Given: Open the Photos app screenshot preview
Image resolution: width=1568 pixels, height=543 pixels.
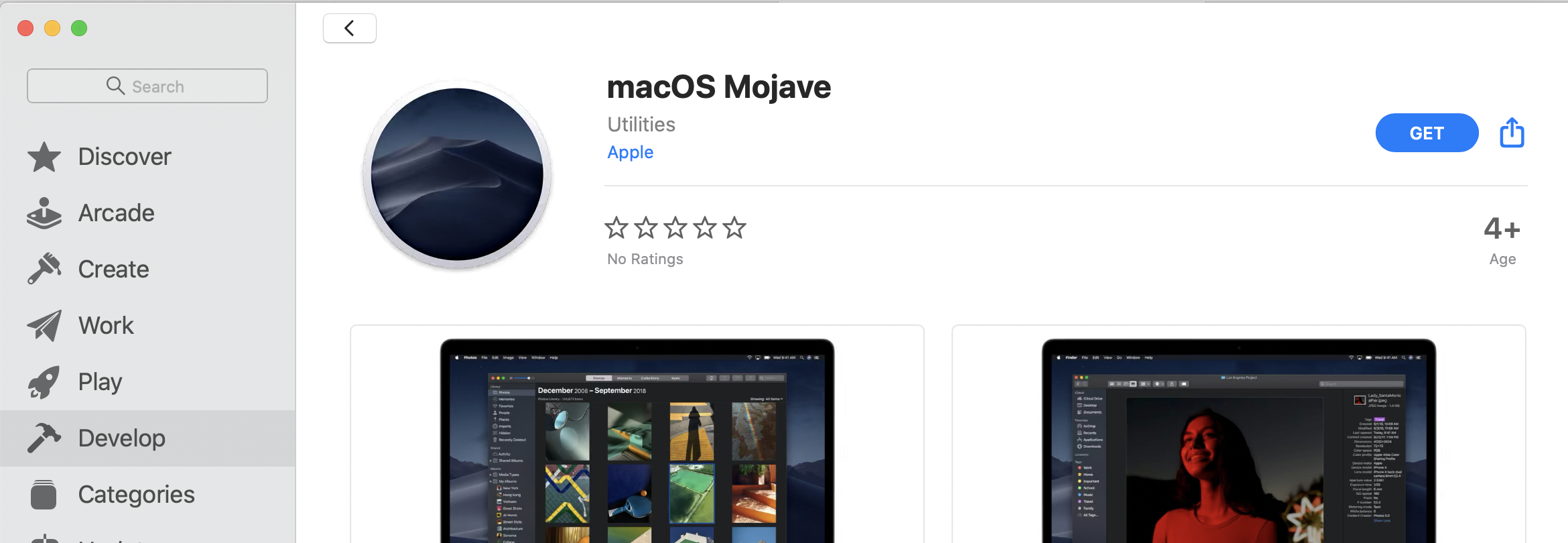Looking at the screenshot, I should 637,434.
